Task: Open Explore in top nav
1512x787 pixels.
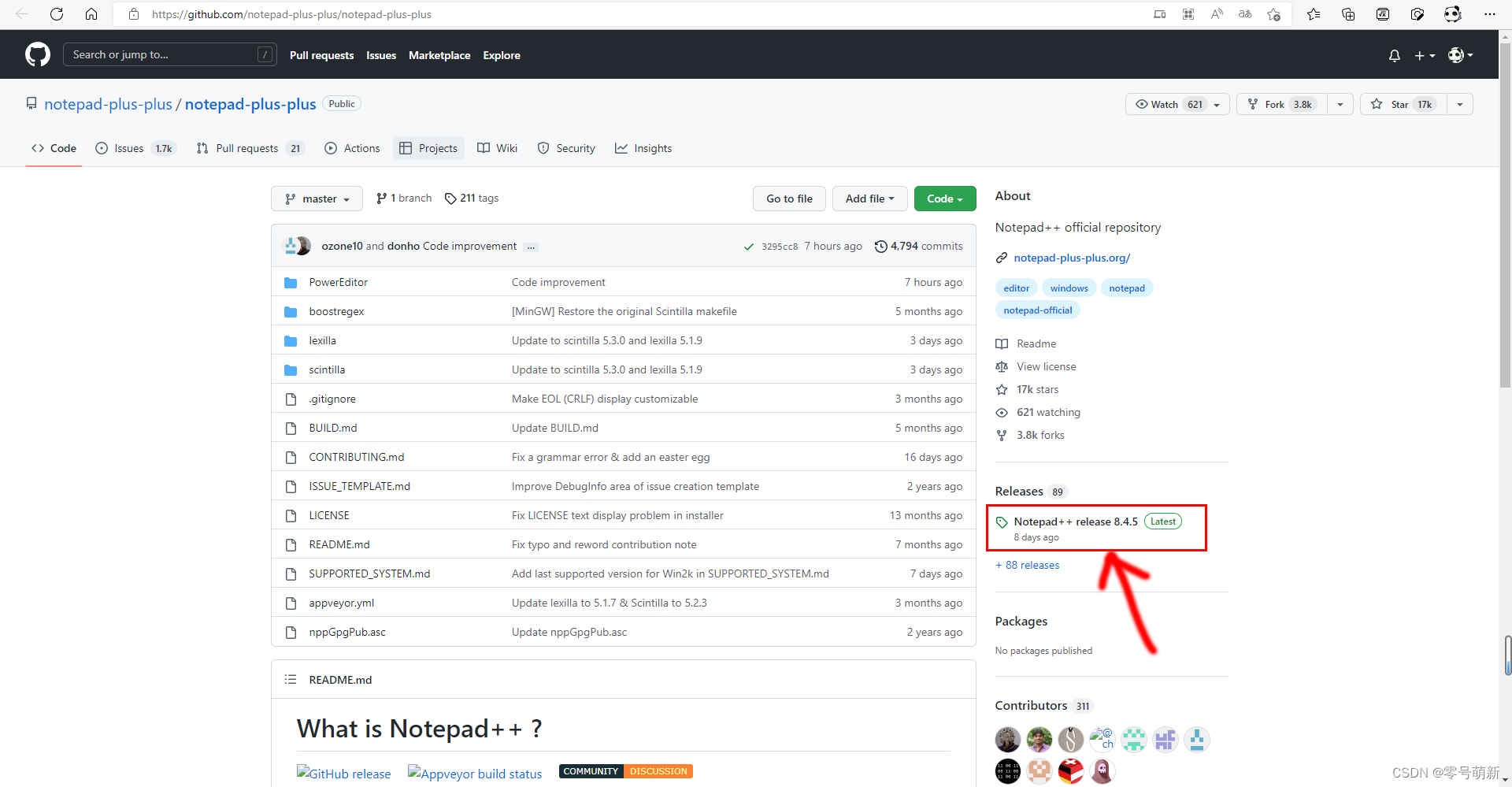Action: point(502,55)
